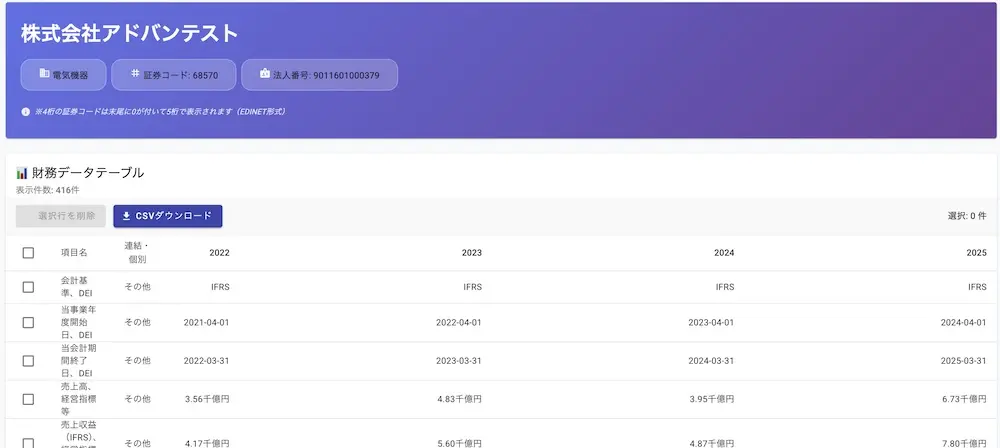
Task: Check the 売上収益(IFRS) row checkbox
Action: click(28, 443)
